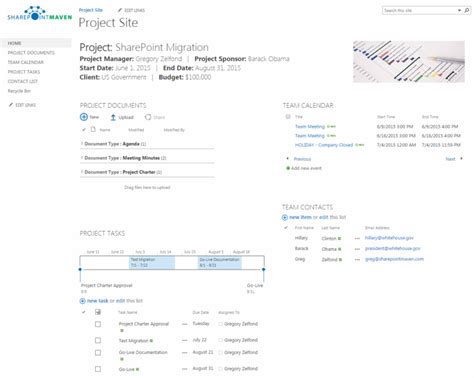Open the search scope dropdown arrow
Image resolution: width=474 pixels, height=378 pixels.
click(x=459, y=11)
